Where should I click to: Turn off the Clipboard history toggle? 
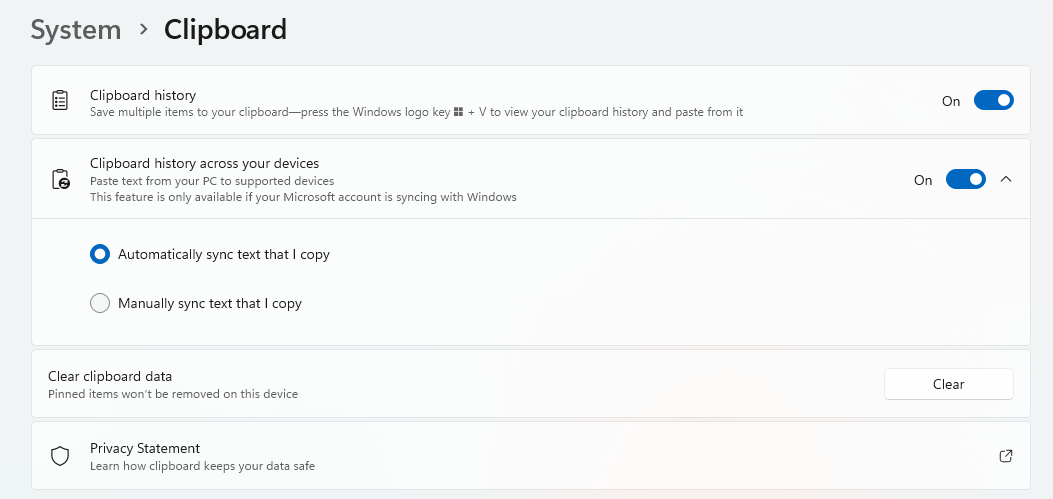point(993,100)
